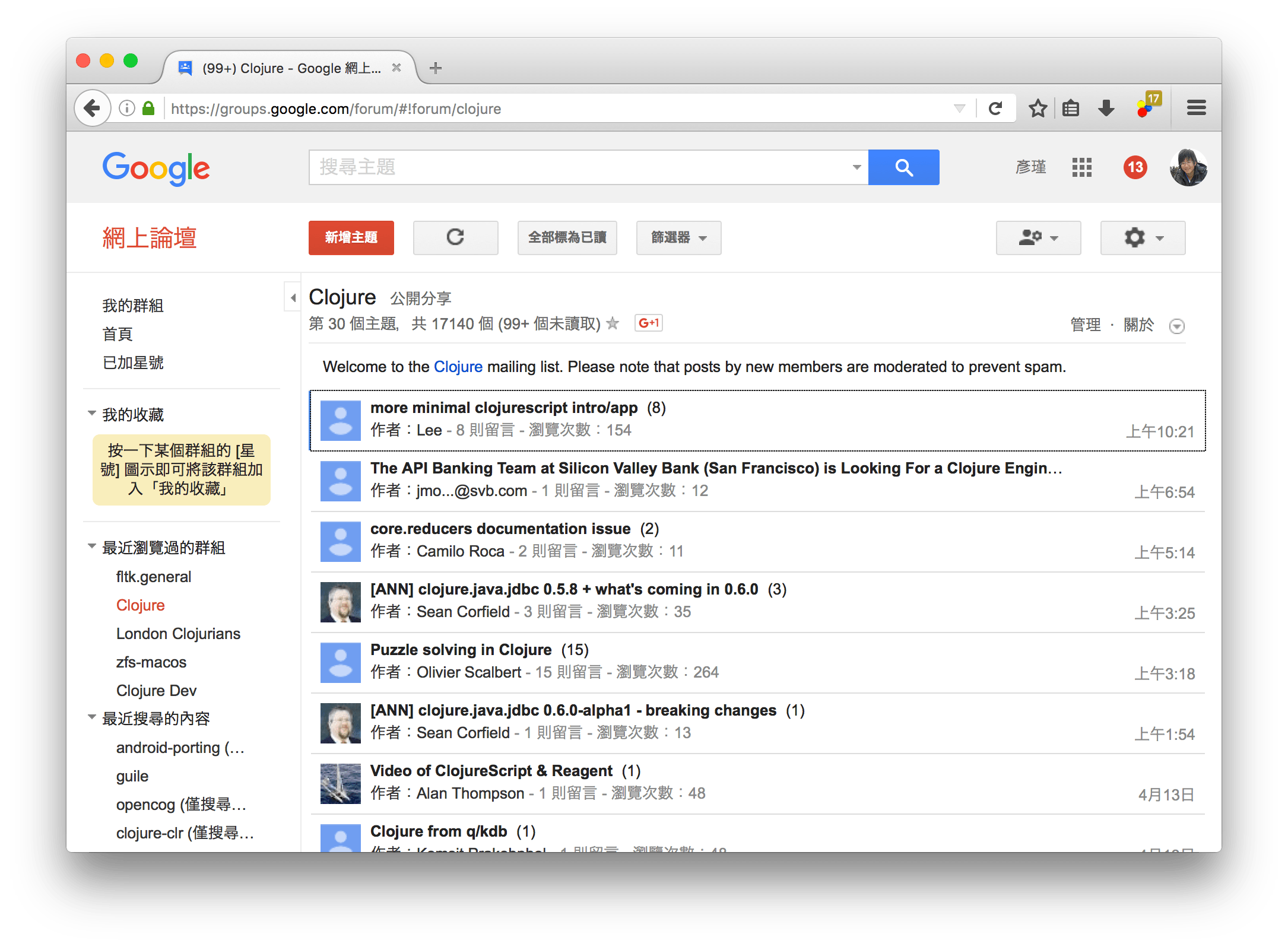1288x947 pixels.
Task: Open the Google apps grid icon
Action: (1081, 167)
